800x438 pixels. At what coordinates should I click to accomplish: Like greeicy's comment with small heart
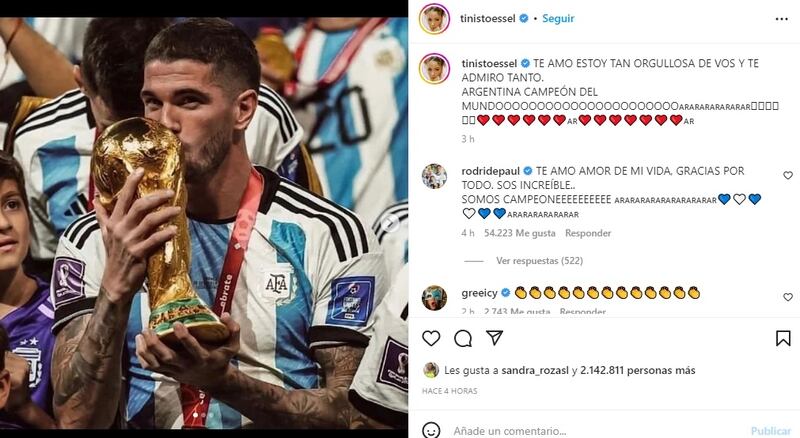788,297
